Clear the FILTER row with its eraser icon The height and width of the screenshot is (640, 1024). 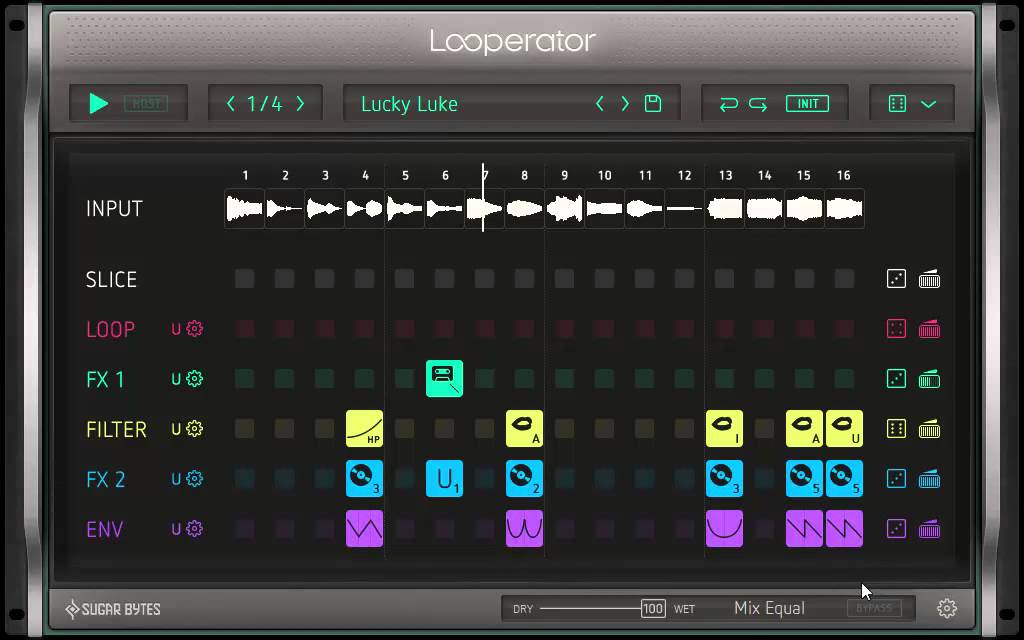click(929, 429)
